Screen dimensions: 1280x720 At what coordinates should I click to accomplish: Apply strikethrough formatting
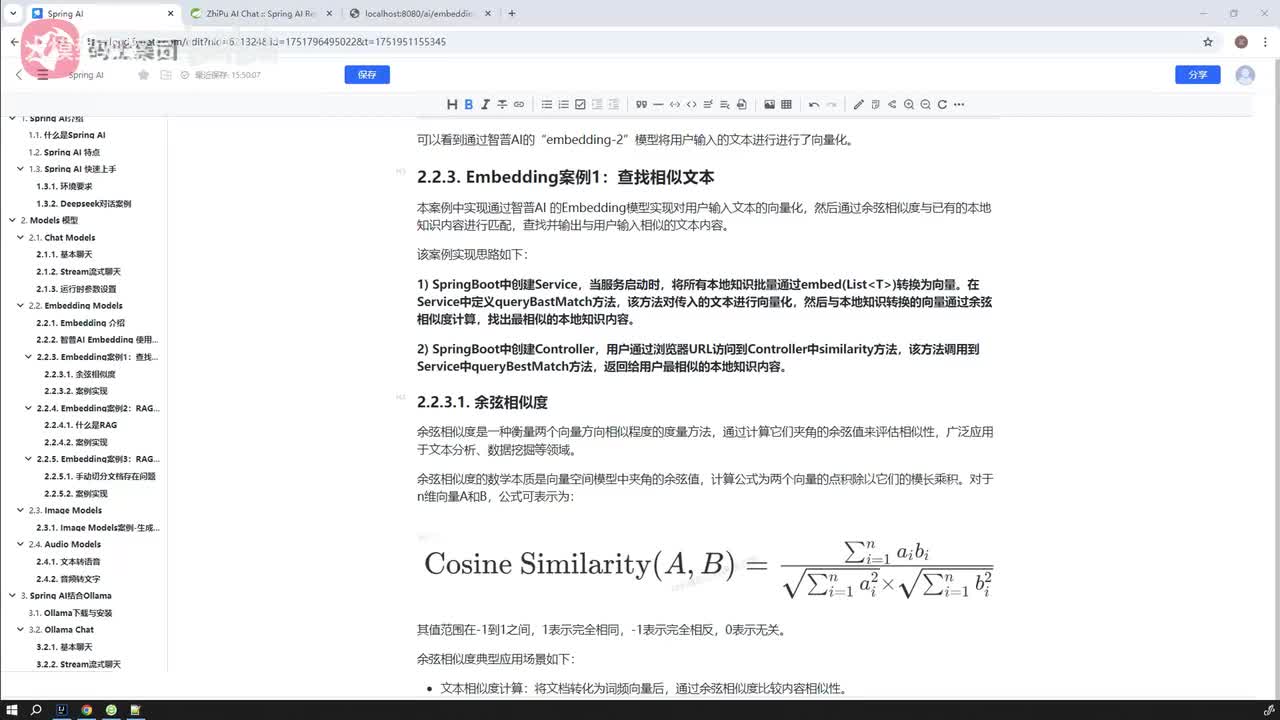tap(502, 104)
